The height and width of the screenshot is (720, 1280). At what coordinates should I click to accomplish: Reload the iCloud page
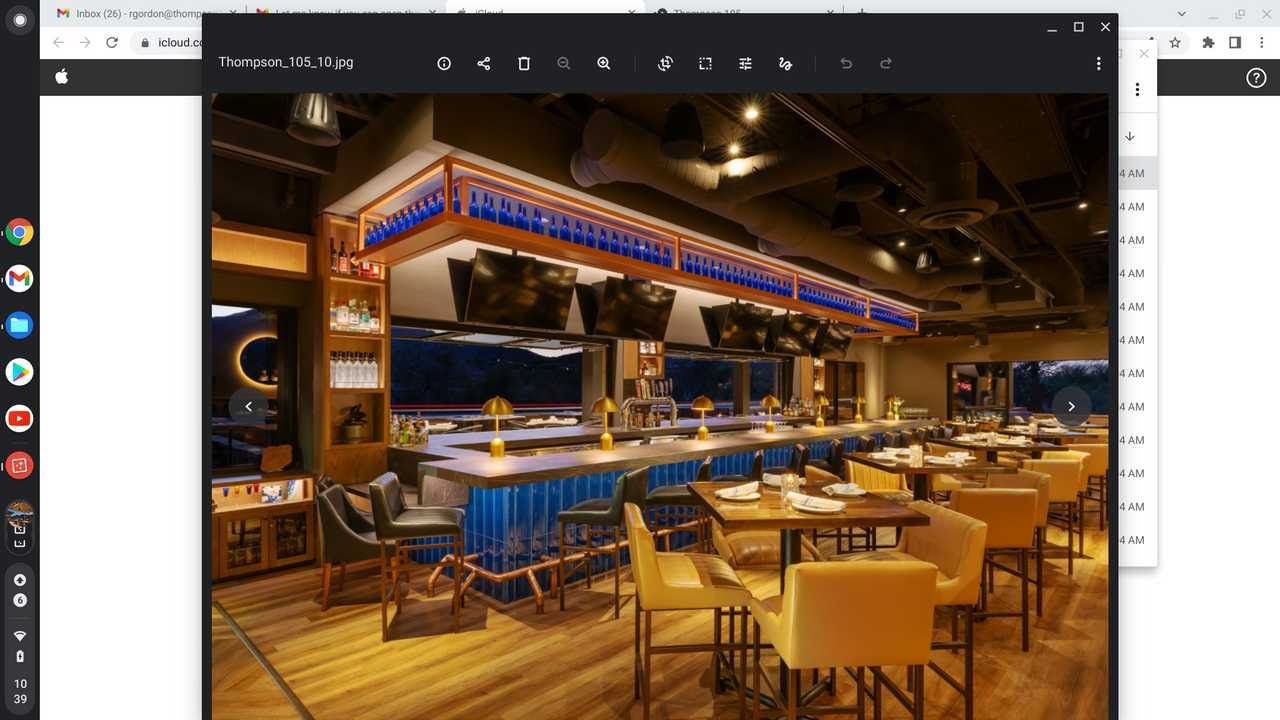coord(112,43)
